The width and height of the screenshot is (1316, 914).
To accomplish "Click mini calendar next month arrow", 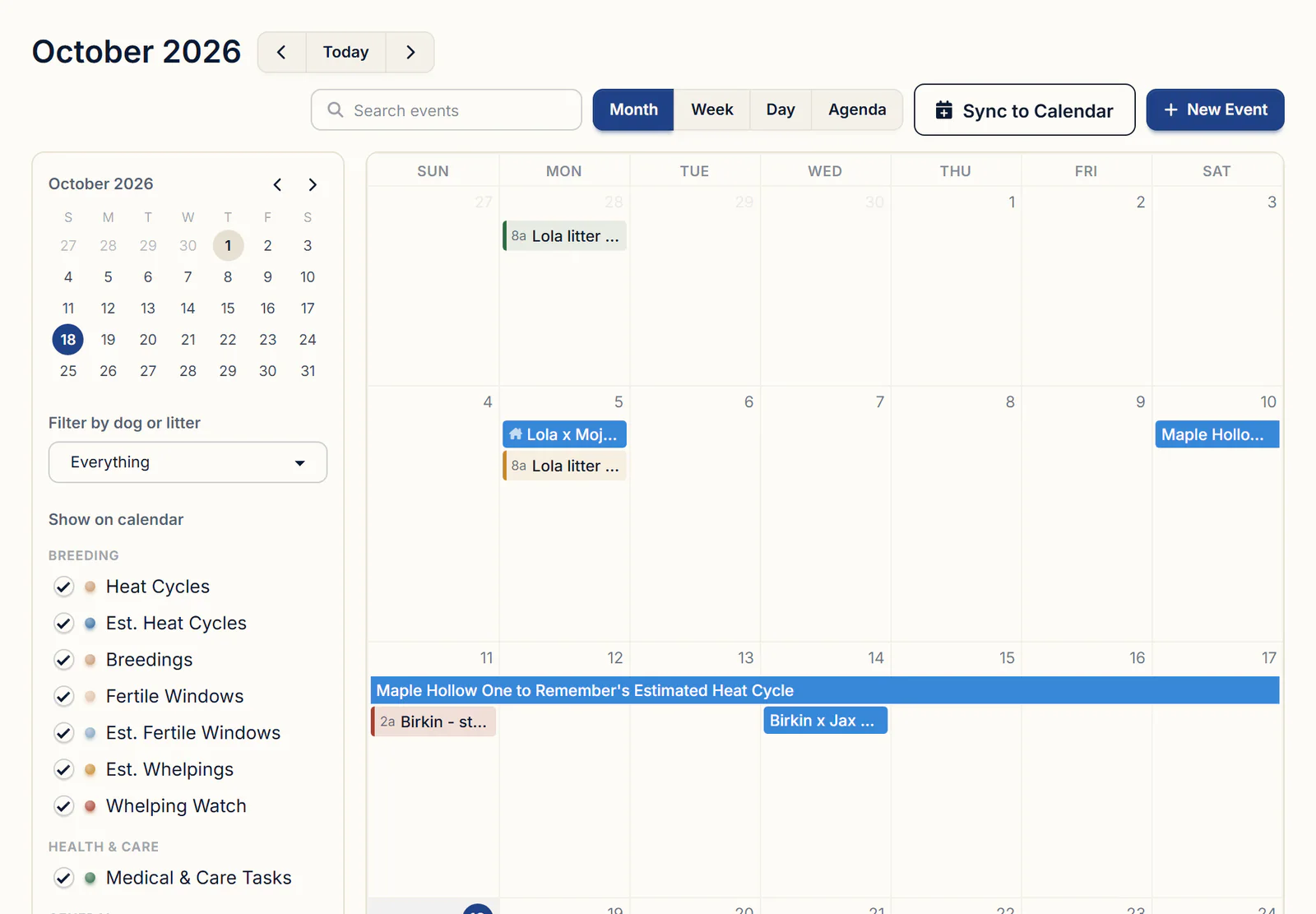I will pos(313,184).
